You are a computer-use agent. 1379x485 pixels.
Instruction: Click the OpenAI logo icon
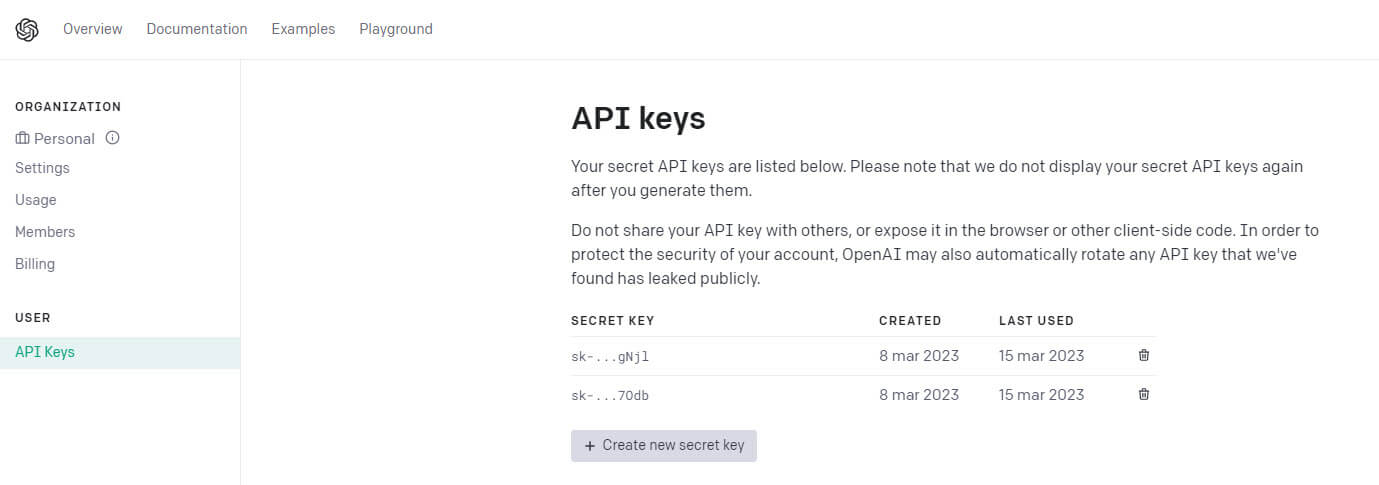[27, 30]
